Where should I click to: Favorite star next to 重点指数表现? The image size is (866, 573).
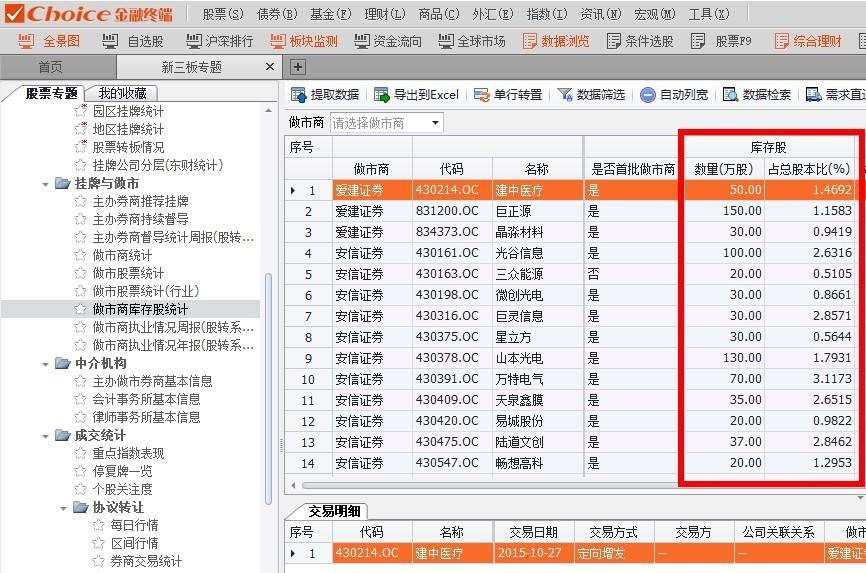click(x=81, y=453)
